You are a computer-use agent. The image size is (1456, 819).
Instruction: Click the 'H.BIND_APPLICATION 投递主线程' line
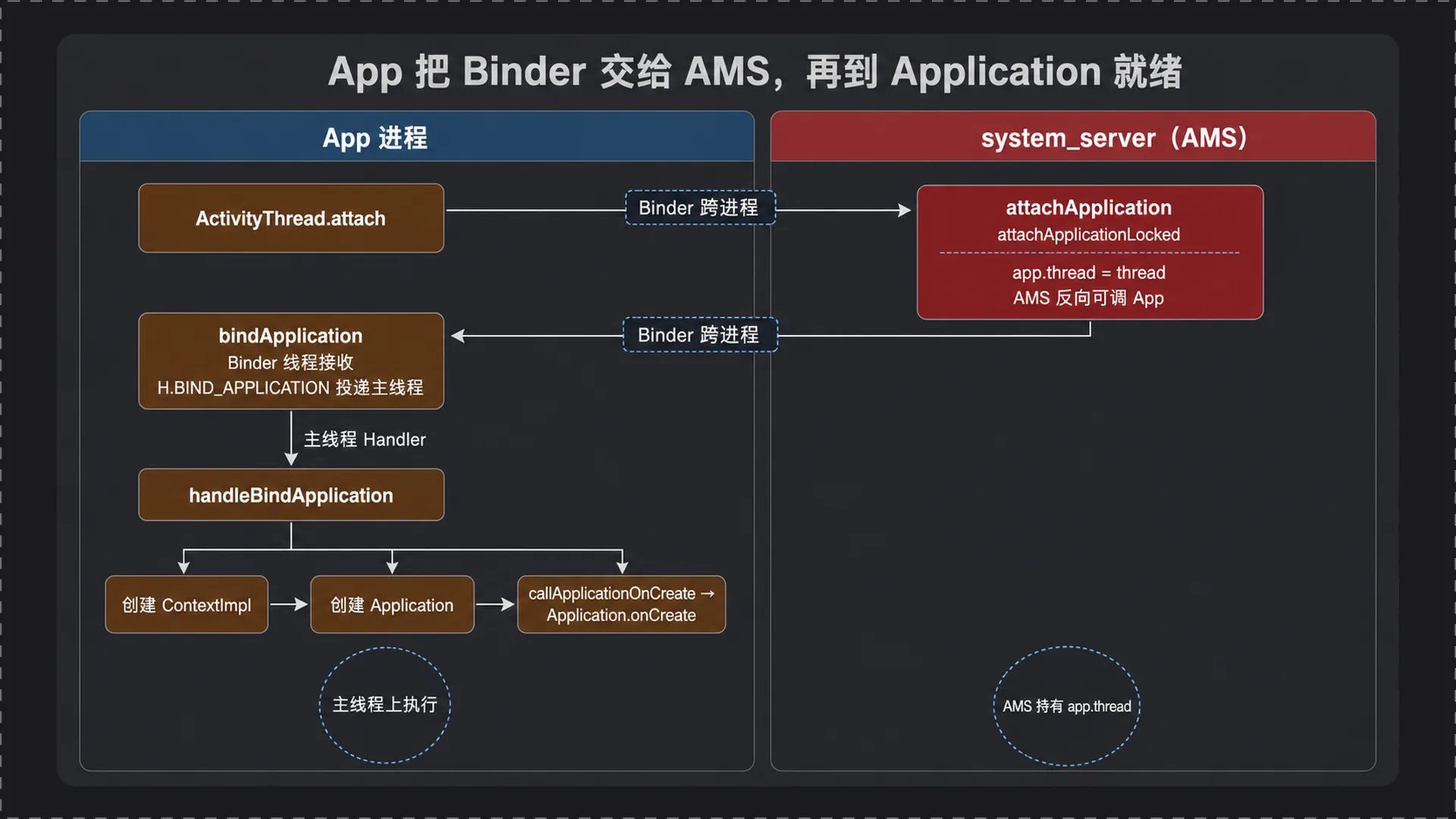point(290,388)
